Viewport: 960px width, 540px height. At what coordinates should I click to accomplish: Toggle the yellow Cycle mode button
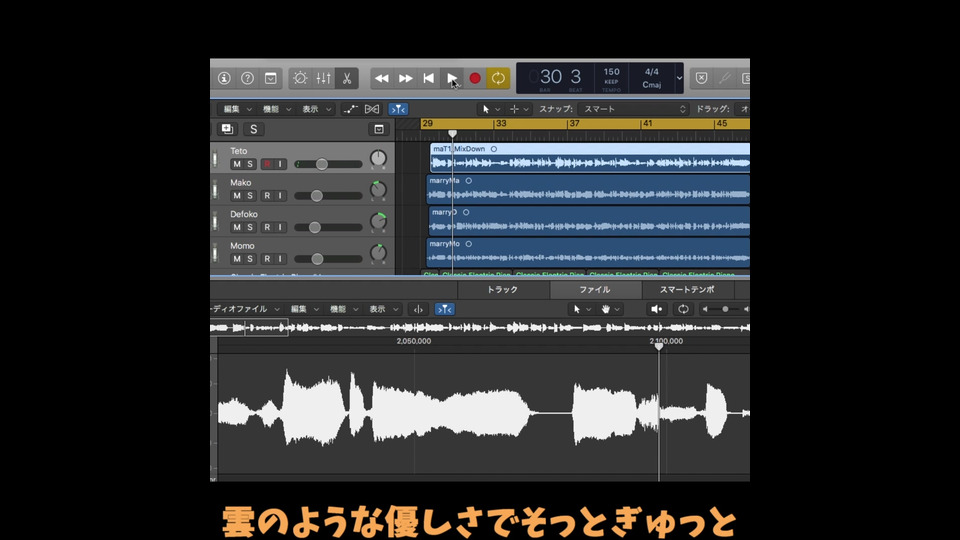pyautogui.click(x=498, y=78)
